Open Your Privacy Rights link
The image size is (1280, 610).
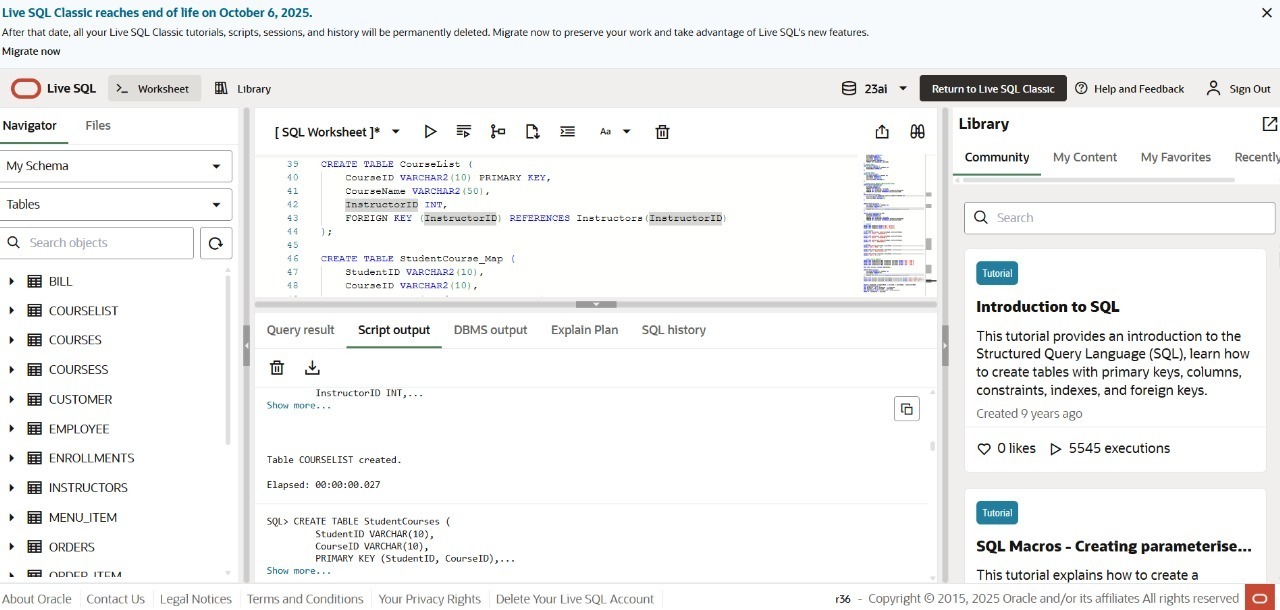430,599
